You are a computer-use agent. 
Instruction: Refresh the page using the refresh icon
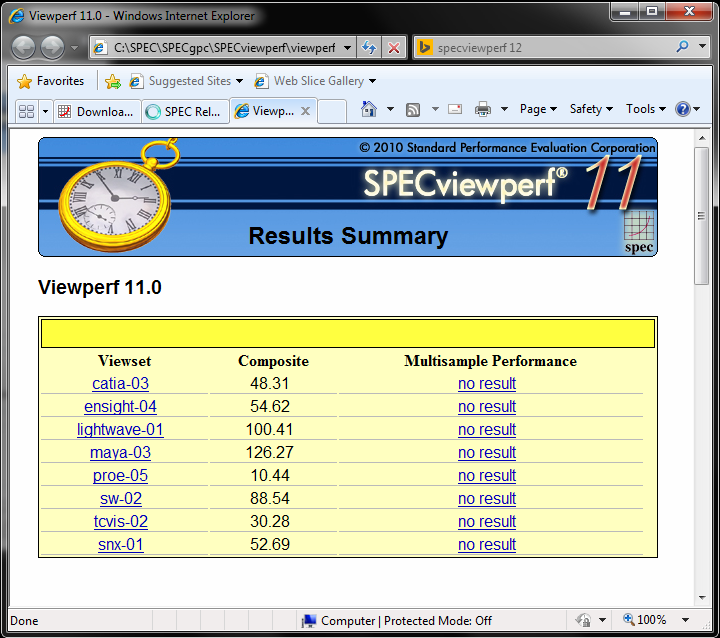click(369, 47)
